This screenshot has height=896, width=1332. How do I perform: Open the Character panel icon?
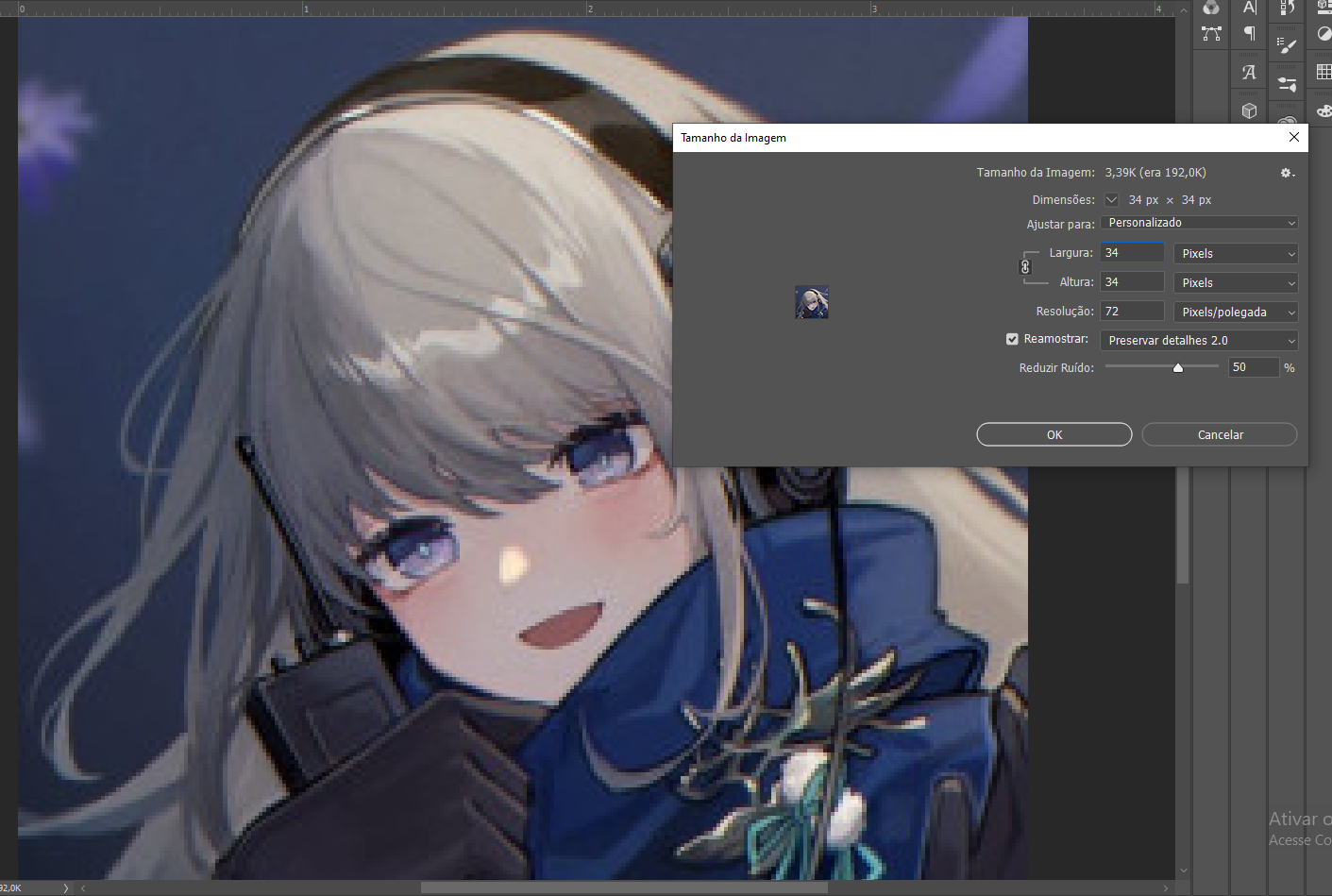(1250, 7)
